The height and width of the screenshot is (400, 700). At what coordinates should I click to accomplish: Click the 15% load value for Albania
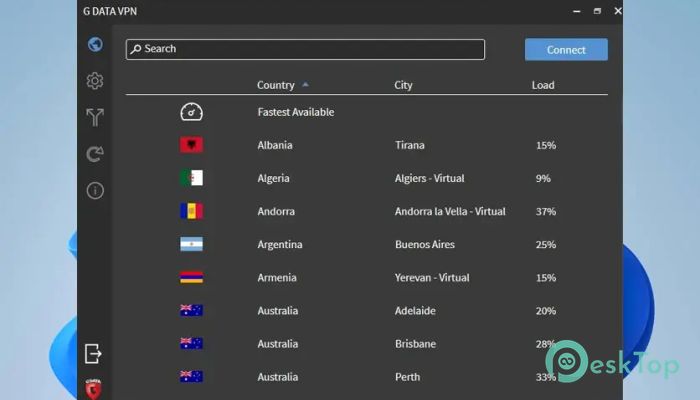pyautogui.click(x=546, y=145)
